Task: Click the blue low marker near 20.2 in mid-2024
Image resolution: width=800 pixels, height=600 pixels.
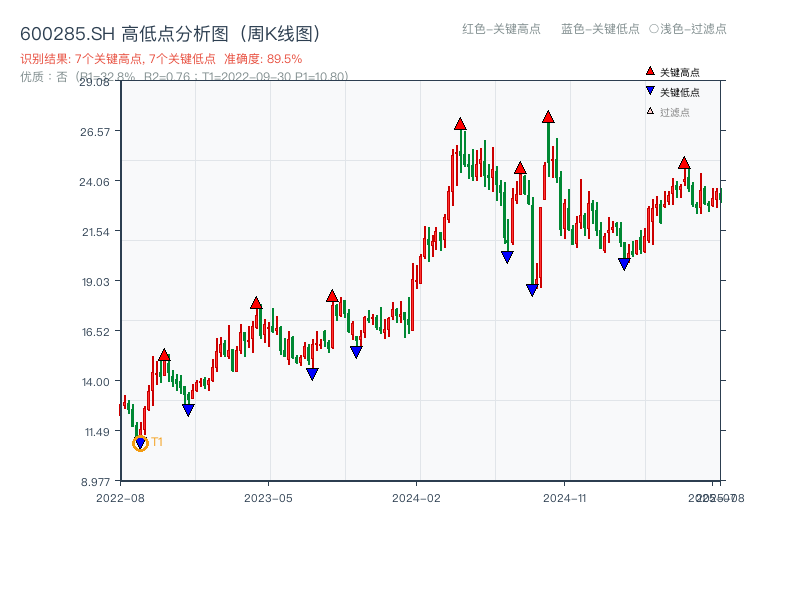Action: tap(507, 257)
